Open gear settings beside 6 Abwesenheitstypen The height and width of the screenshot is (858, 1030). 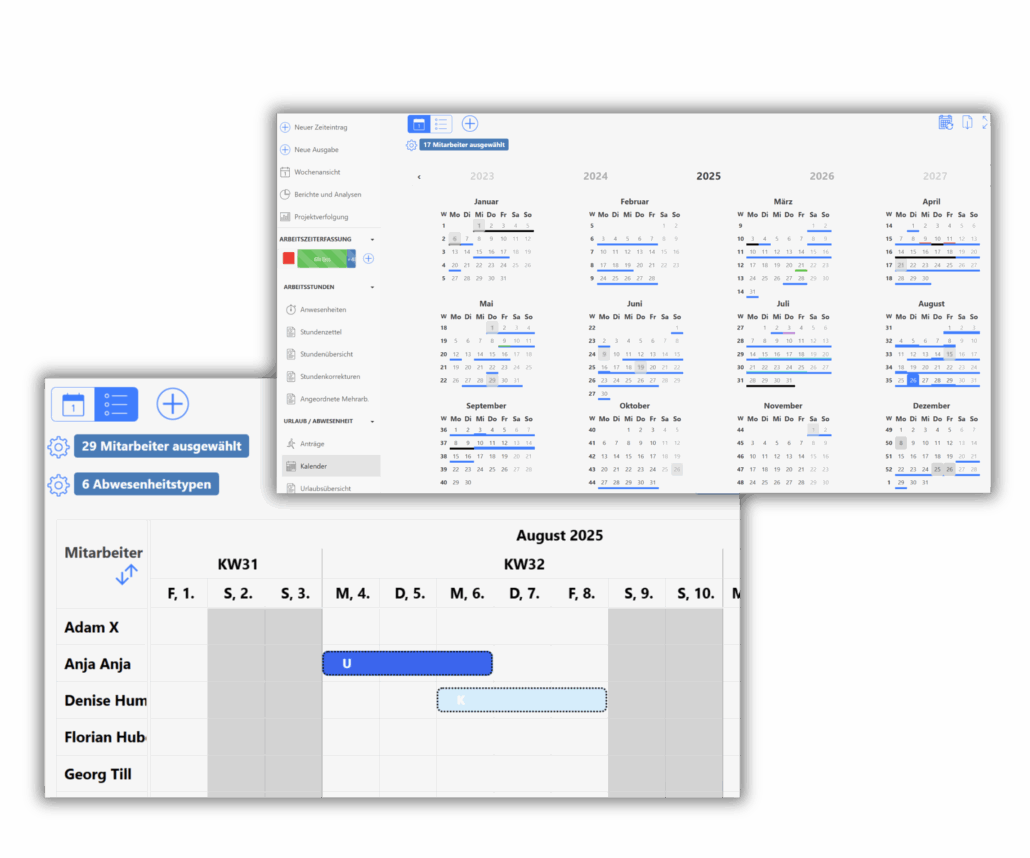coord(59,485)
